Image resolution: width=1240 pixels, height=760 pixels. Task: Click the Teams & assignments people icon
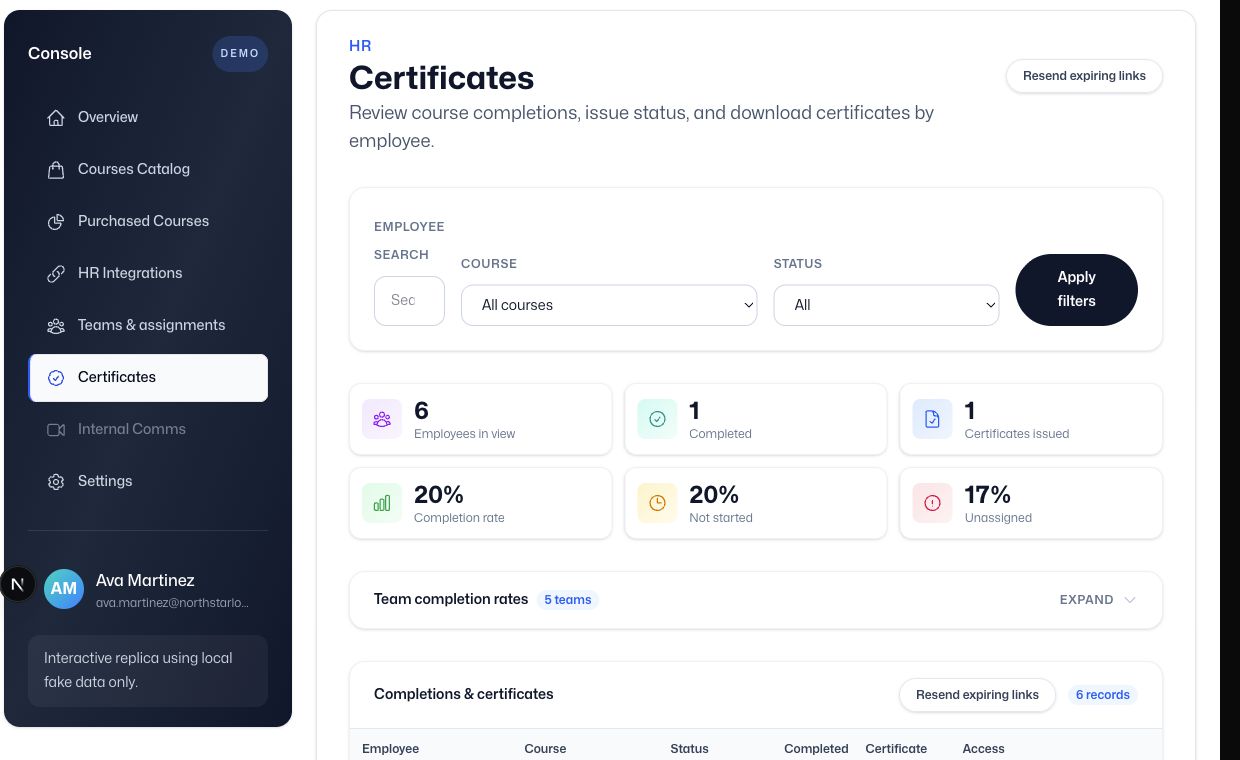pos(56,325)
